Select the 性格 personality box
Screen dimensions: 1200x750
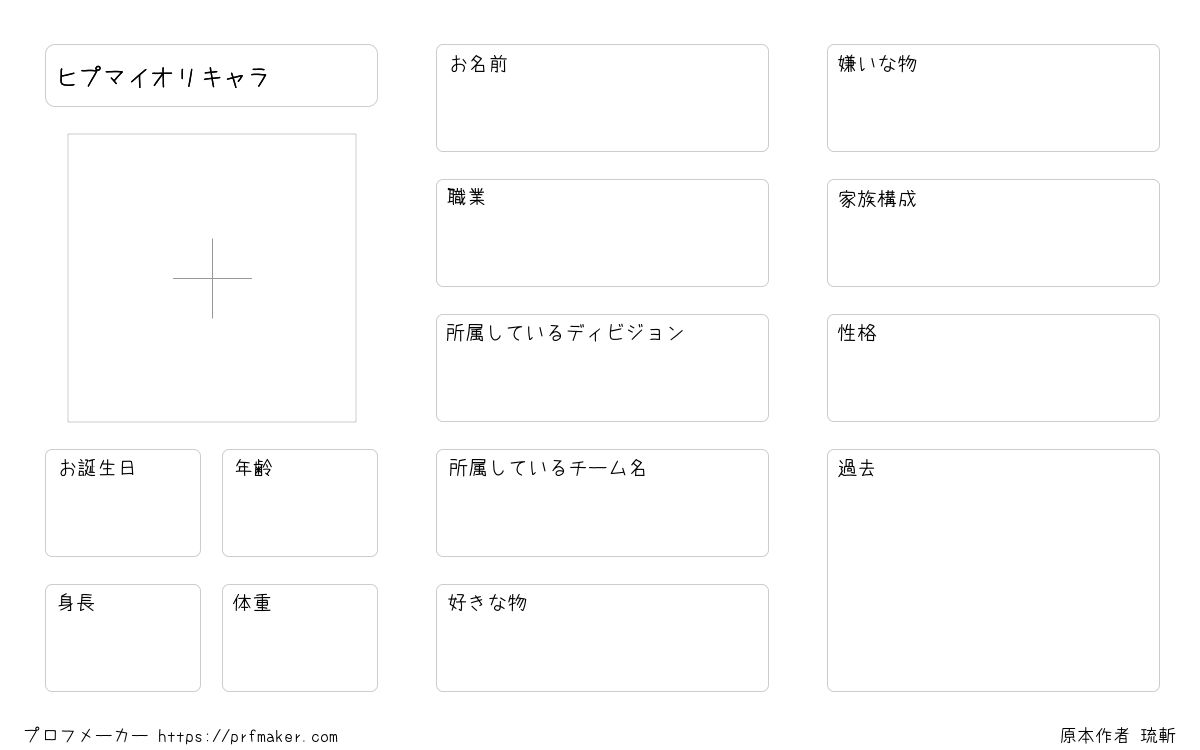(993, 368)
